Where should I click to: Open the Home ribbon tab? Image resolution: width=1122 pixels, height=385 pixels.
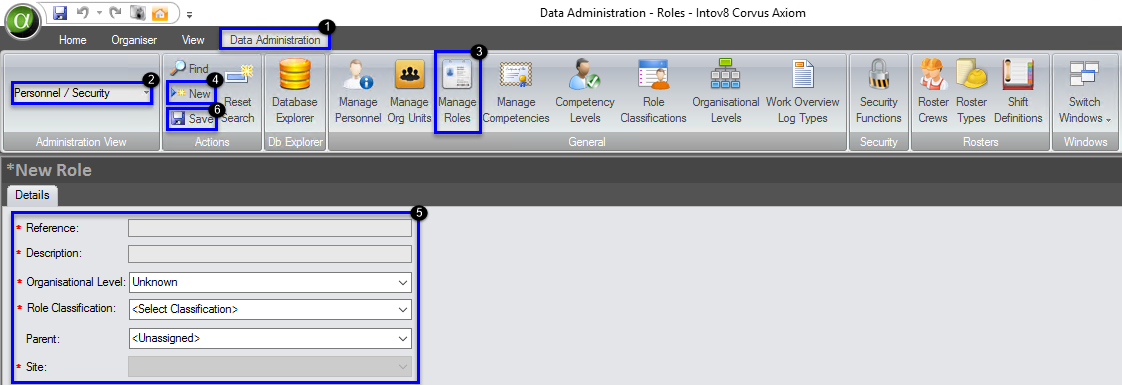click(72, 40)
